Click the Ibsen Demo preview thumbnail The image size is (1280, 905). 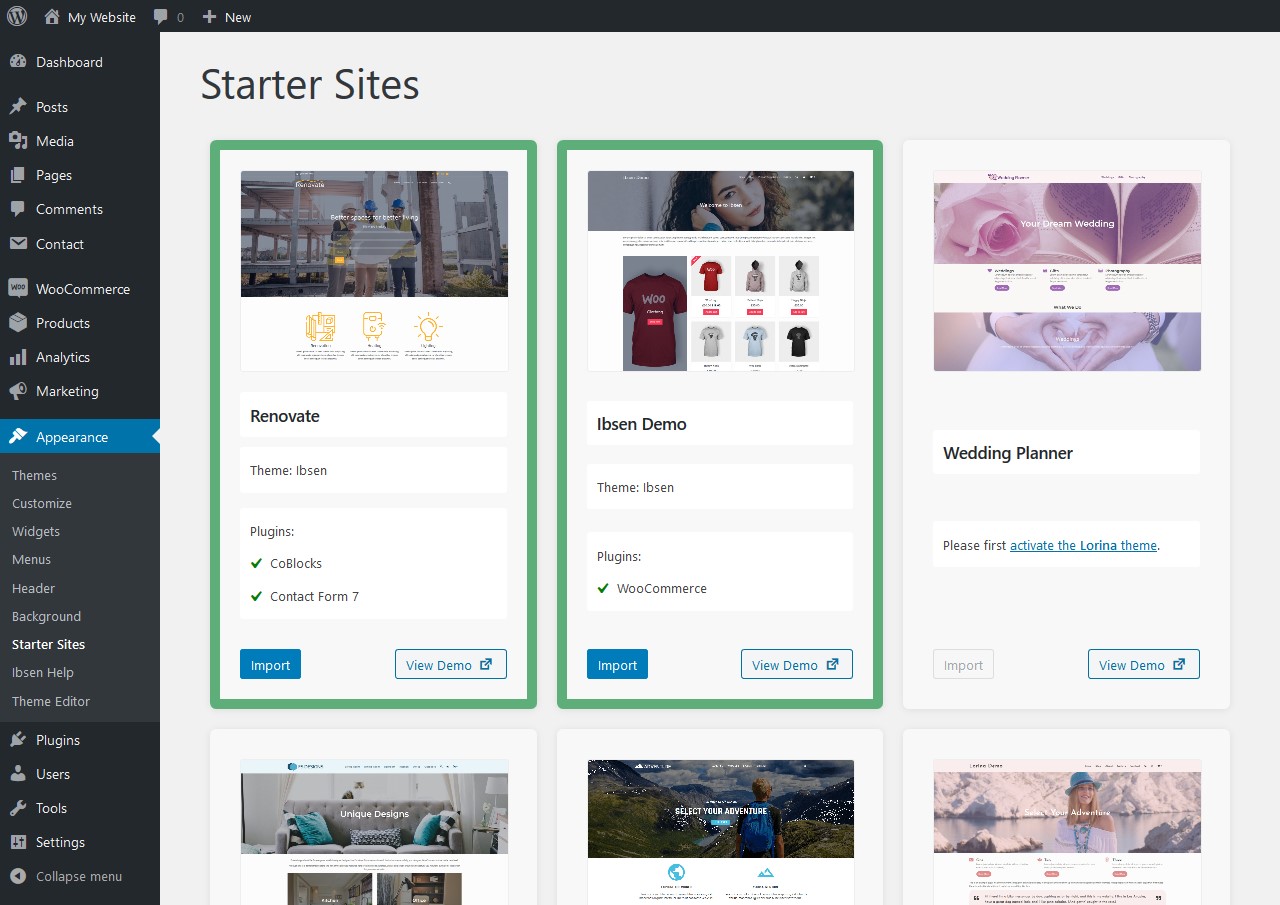pos(721,270)
